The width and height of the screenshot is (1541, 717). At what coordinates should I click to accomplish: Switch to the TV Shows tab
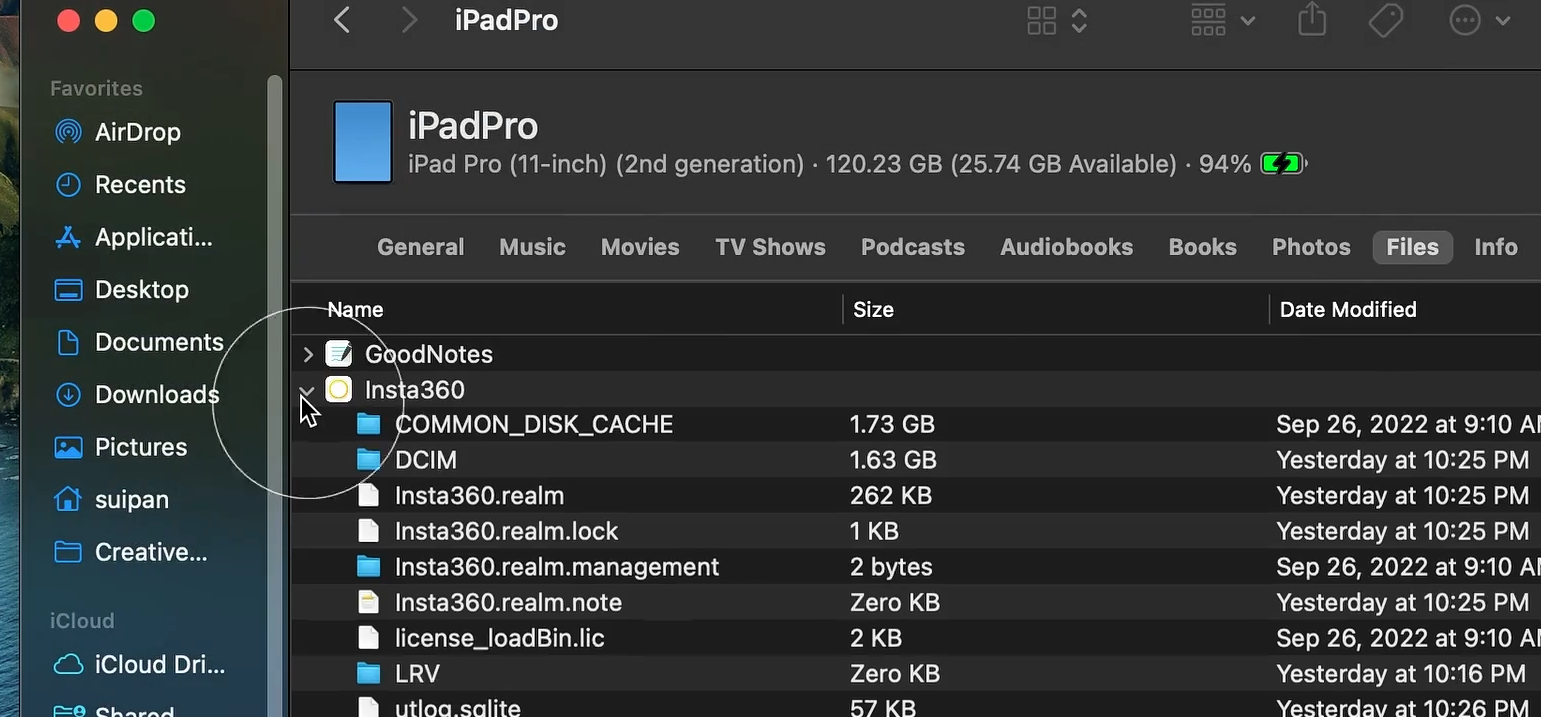(770, 247)
